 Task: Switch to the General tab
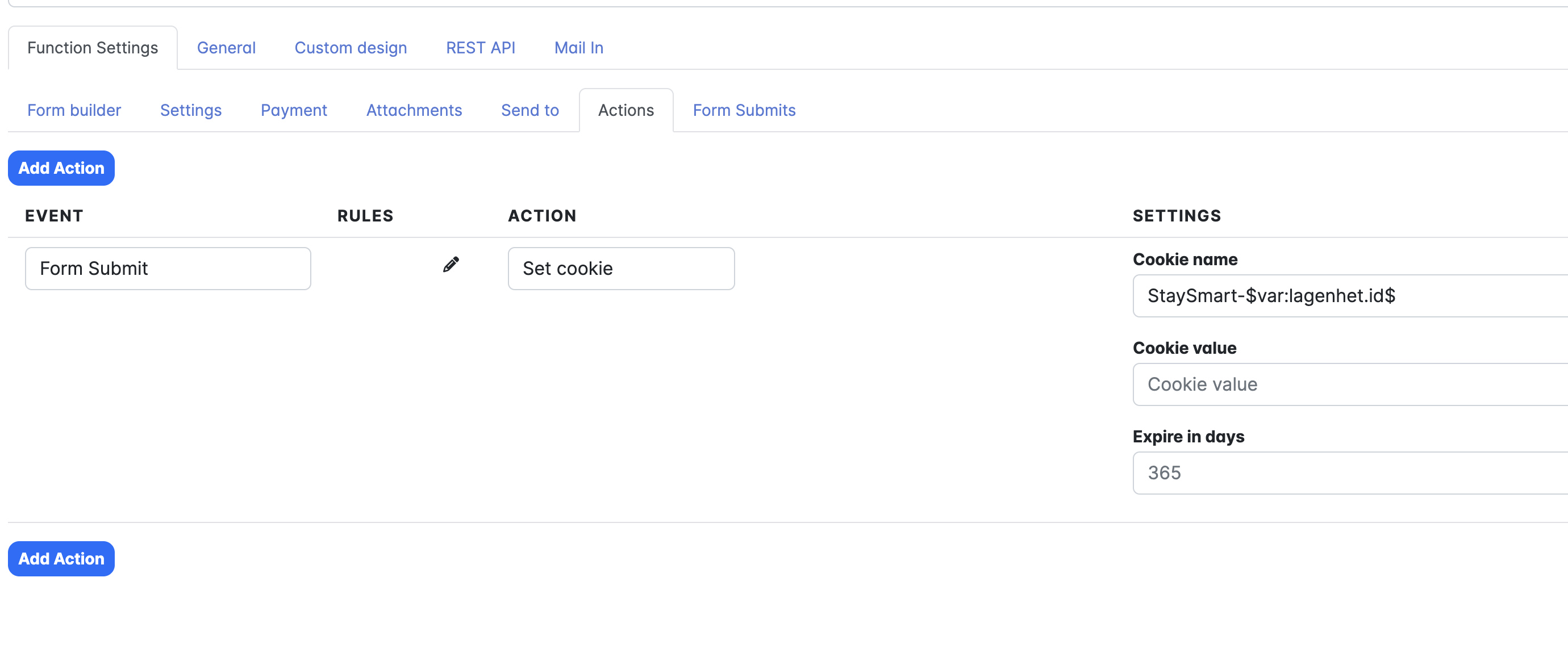point(226,48)
